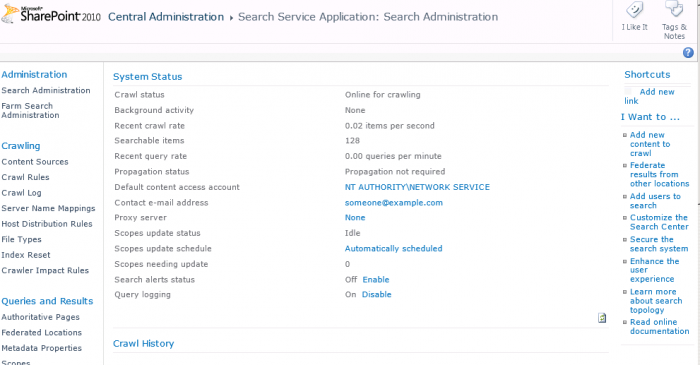Open Tags & Notes icon
700x365 pixels.
(674, 9)
